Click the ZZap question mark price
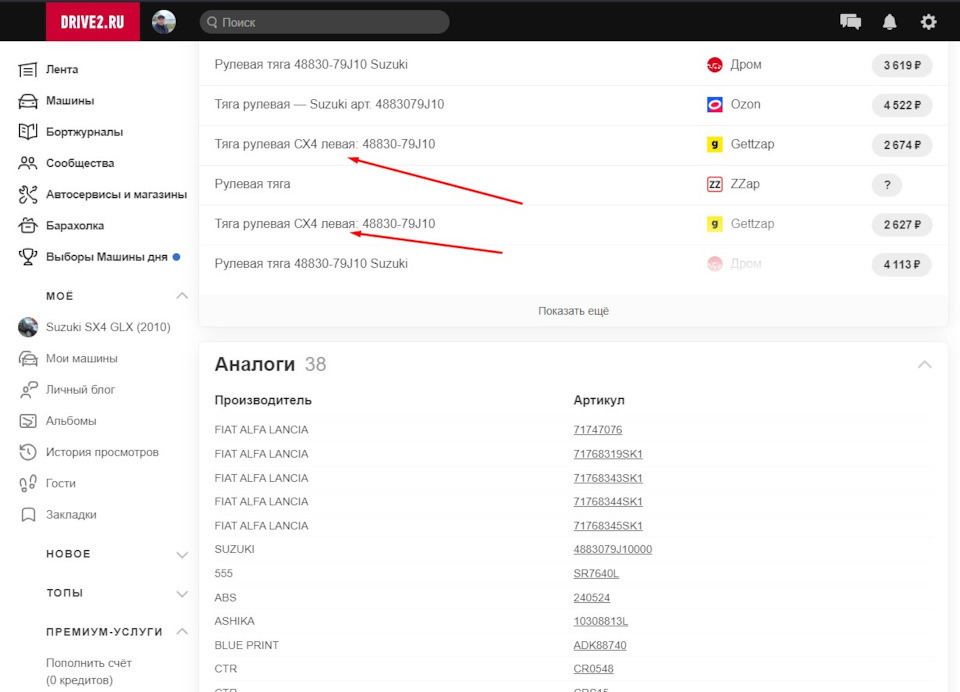 pyautogui.click(x=887, y=184)
